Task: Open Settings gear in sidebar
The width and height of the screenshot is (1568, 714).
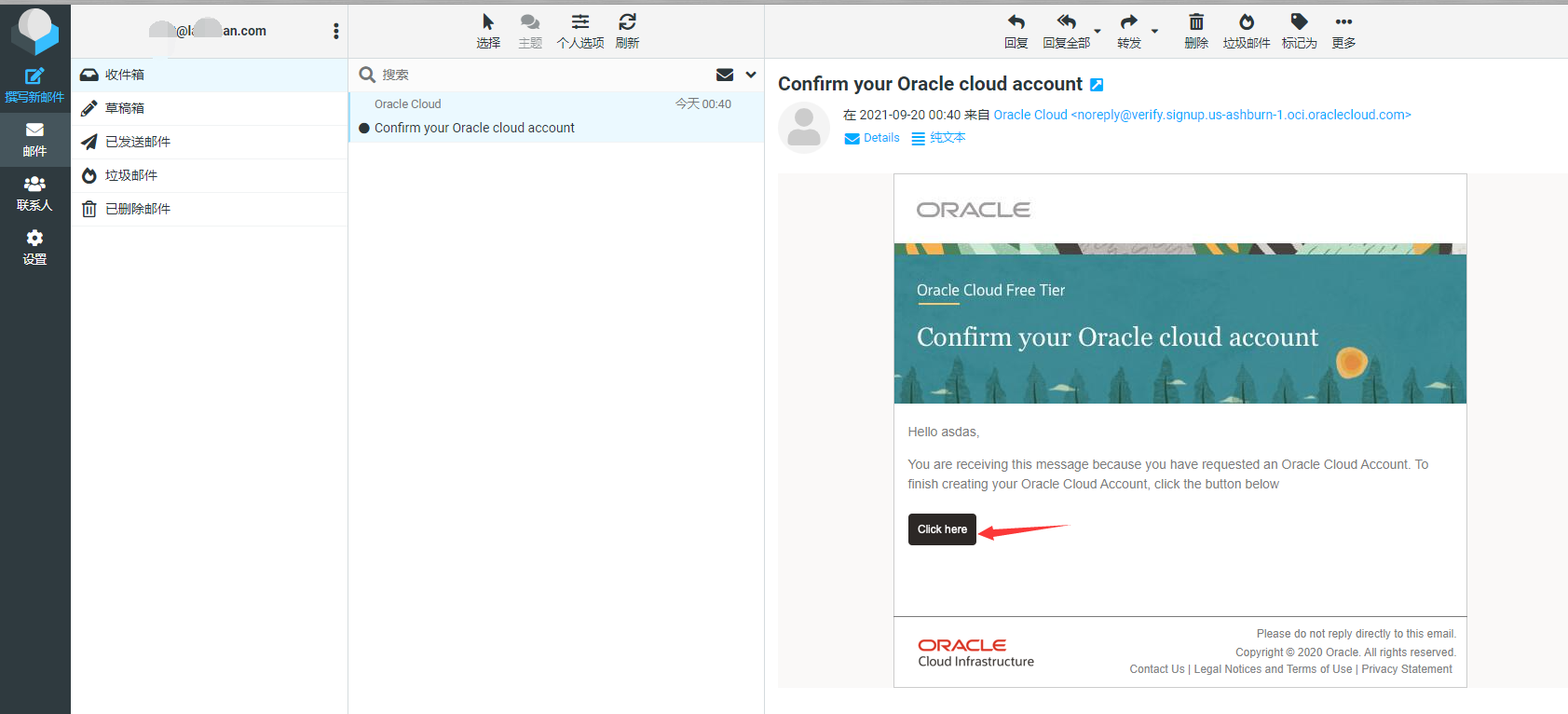Action: click(x=34, y=248)
